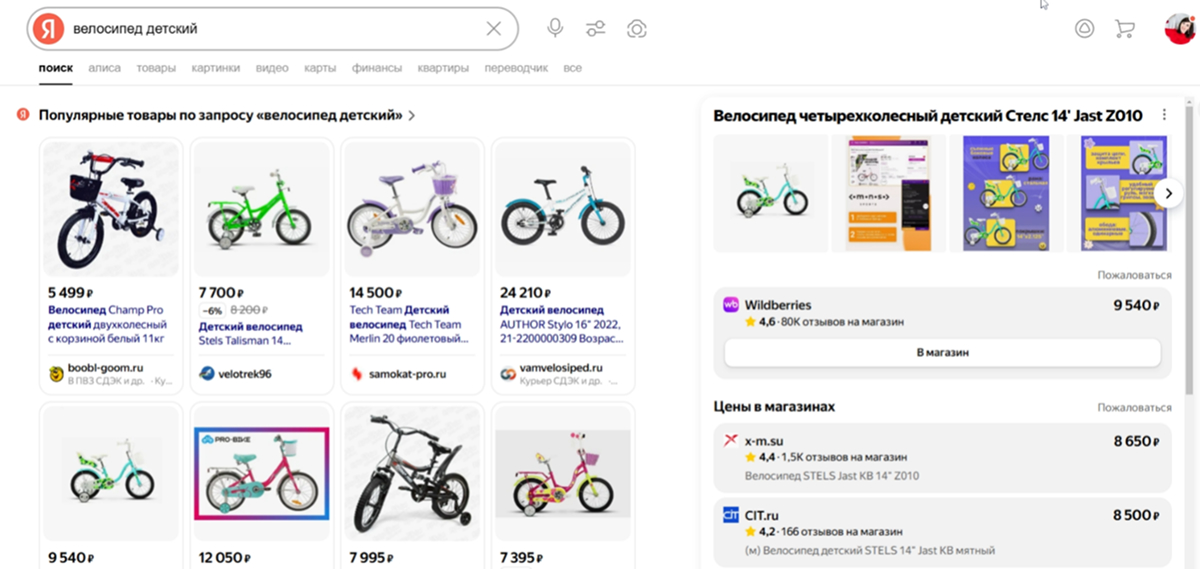Viewport: 1200px width, 569px height.
Task: Open Champ Pro bike image for 5 499 ₽
Action: [111, 210]
